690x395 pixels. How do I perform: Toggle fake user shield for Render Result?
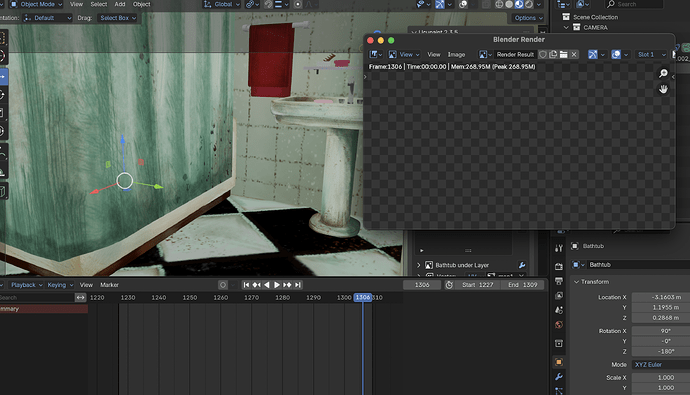tap(543, 55)
